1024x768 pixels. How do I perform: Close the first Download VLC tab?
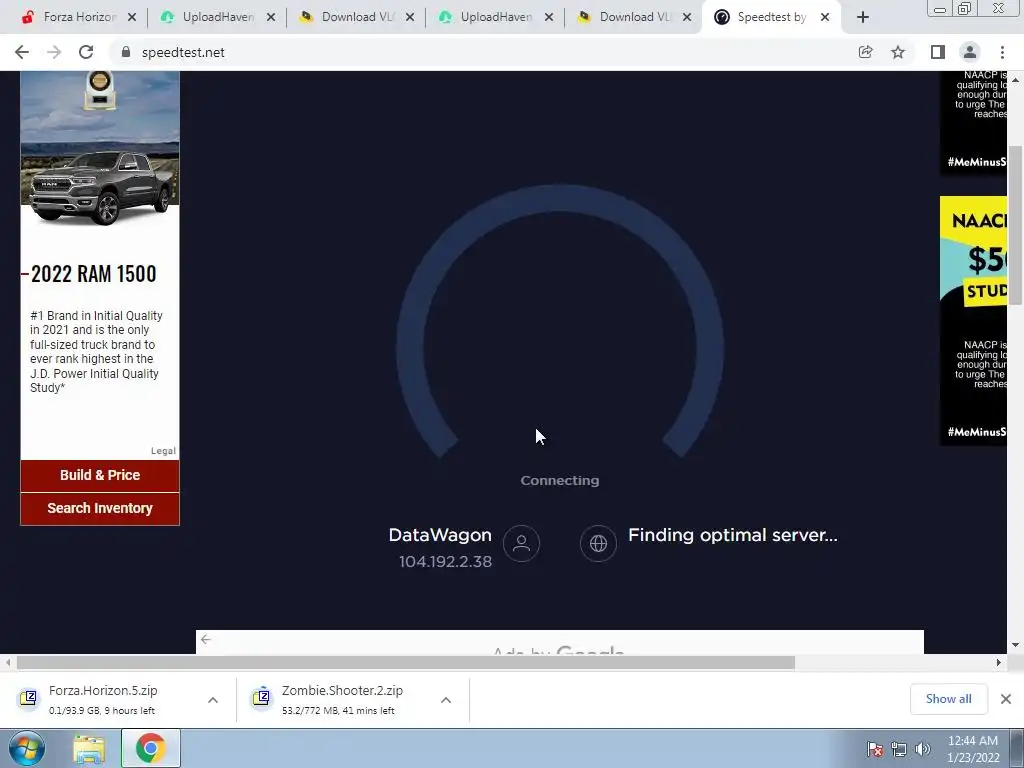tap(410, 18)
